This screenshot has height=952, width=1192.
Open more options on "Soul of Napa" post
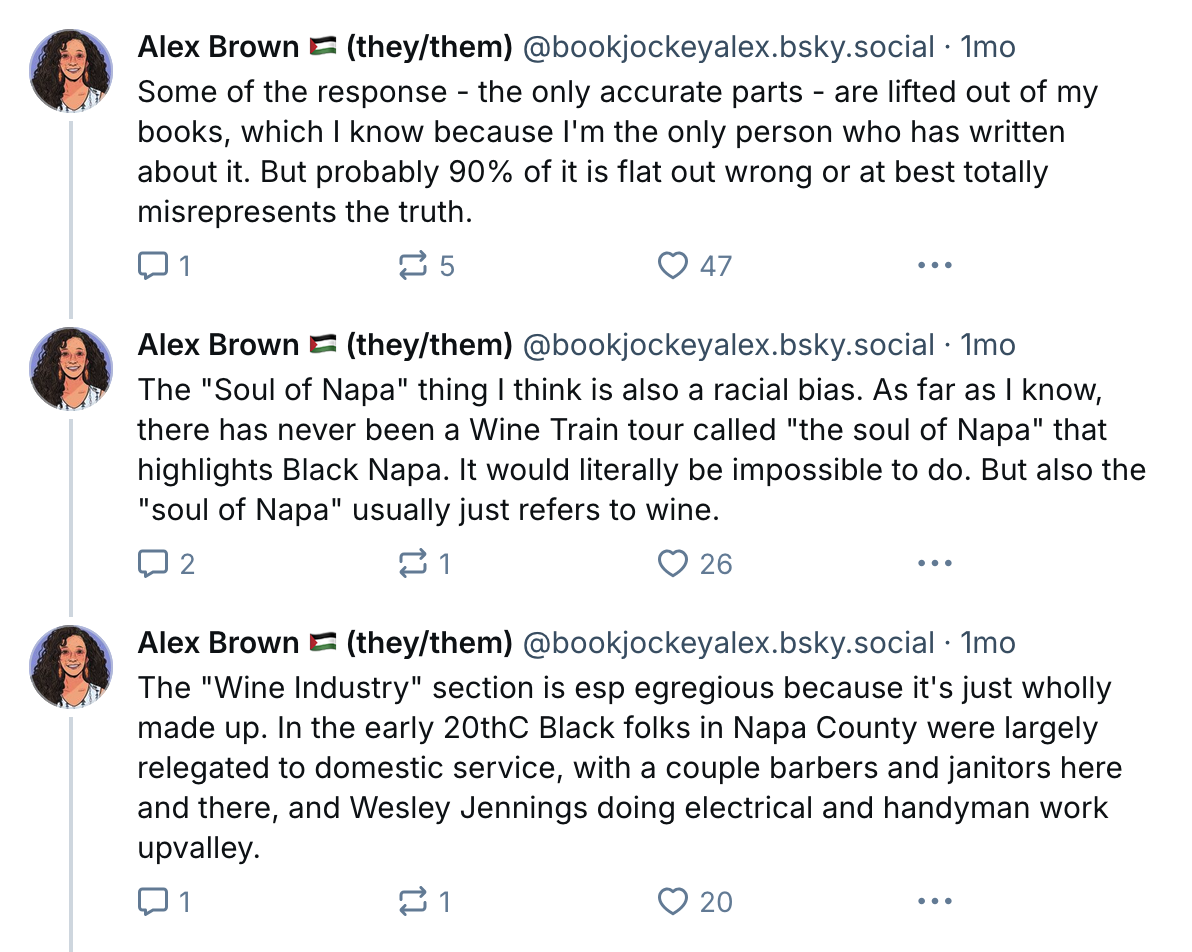(934, 564)
